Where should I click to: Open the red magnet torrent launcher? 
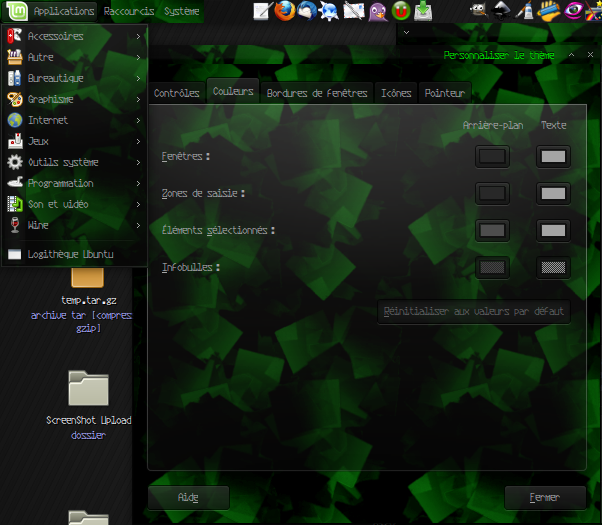pyautogui.click(x=401, y=11)
